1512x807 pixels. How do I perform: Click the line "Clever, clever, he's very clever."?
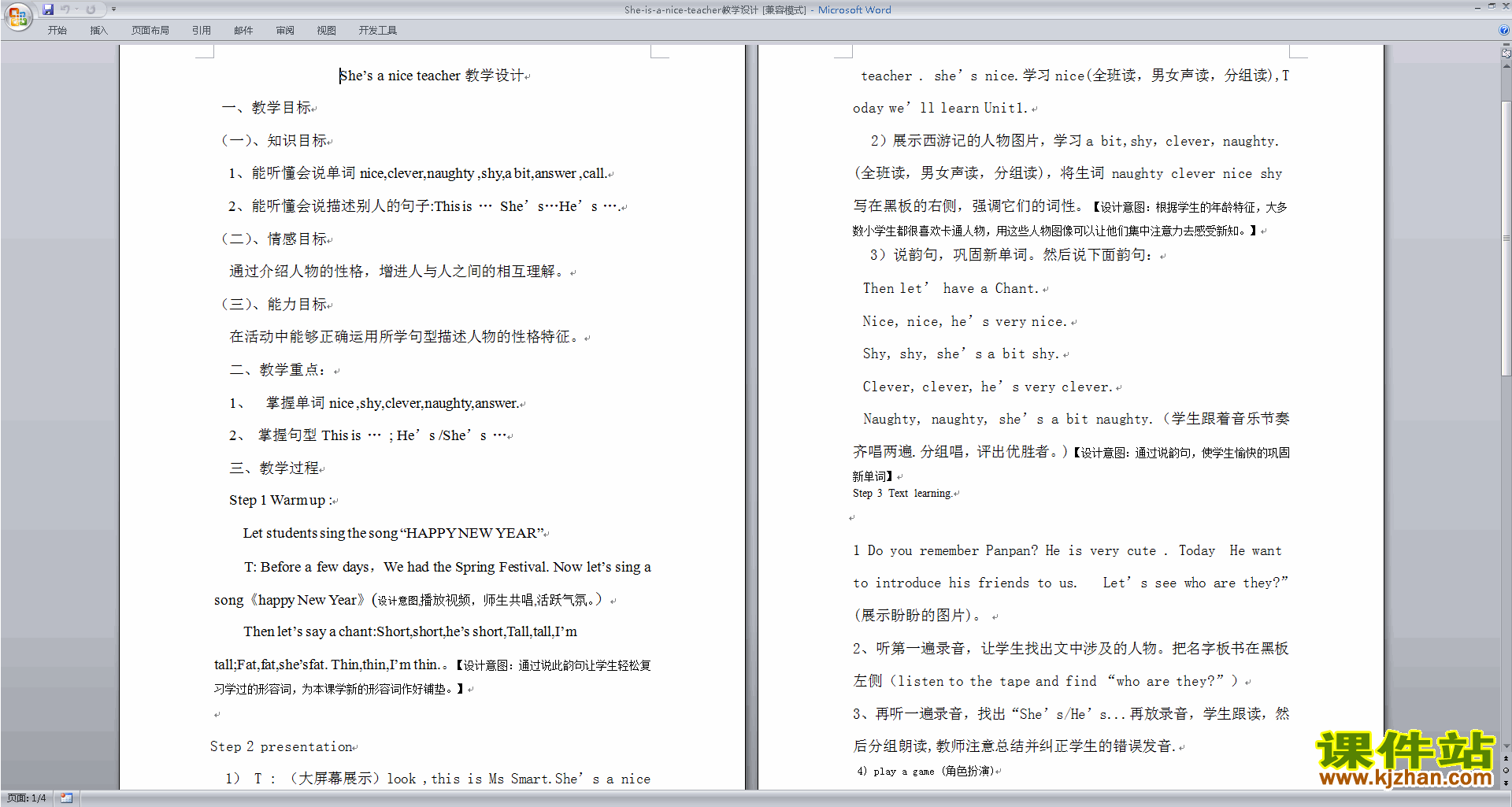tap(988, 387)
